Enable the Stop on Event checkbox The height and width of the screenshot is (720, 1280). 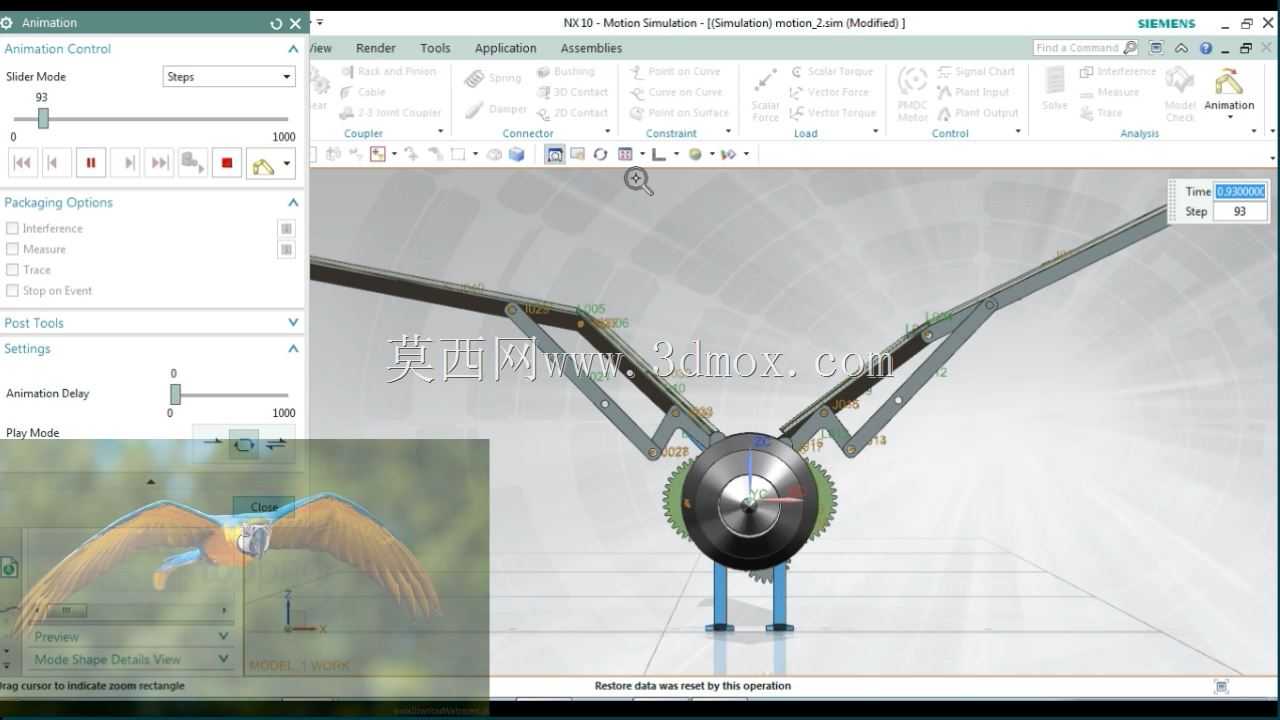(x=12, y=291)
